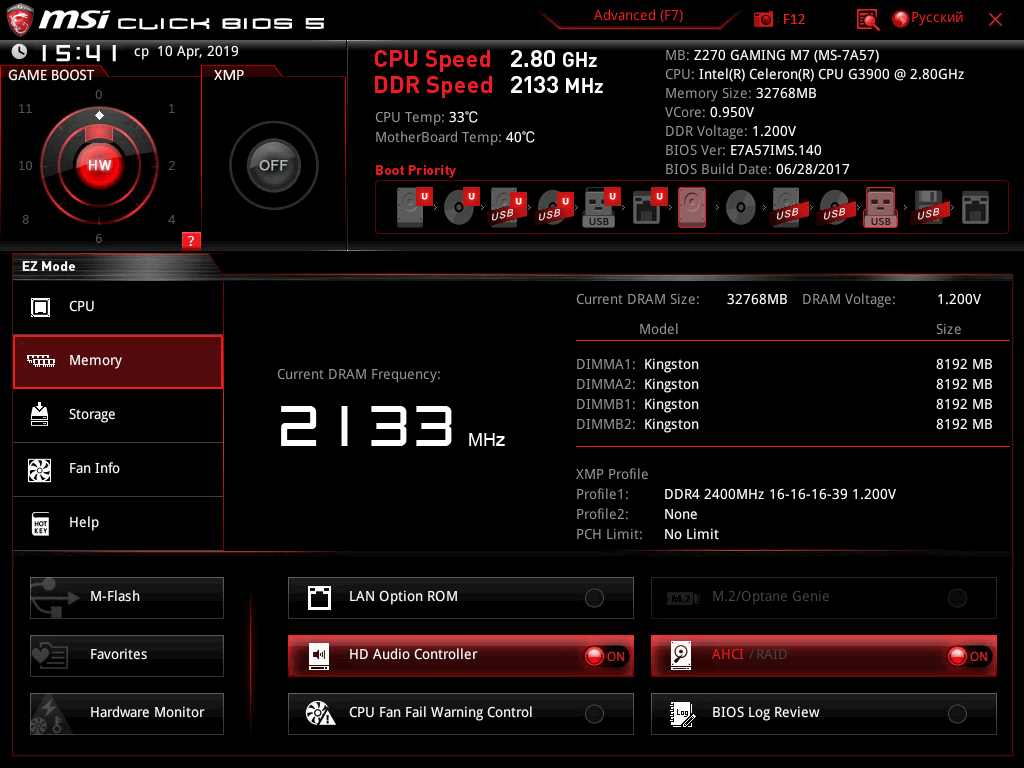Image resolution: width=1024 pixels, height=768 pixels.
Task: Select the first UEFI hard disk boot device
Action: 414,208
